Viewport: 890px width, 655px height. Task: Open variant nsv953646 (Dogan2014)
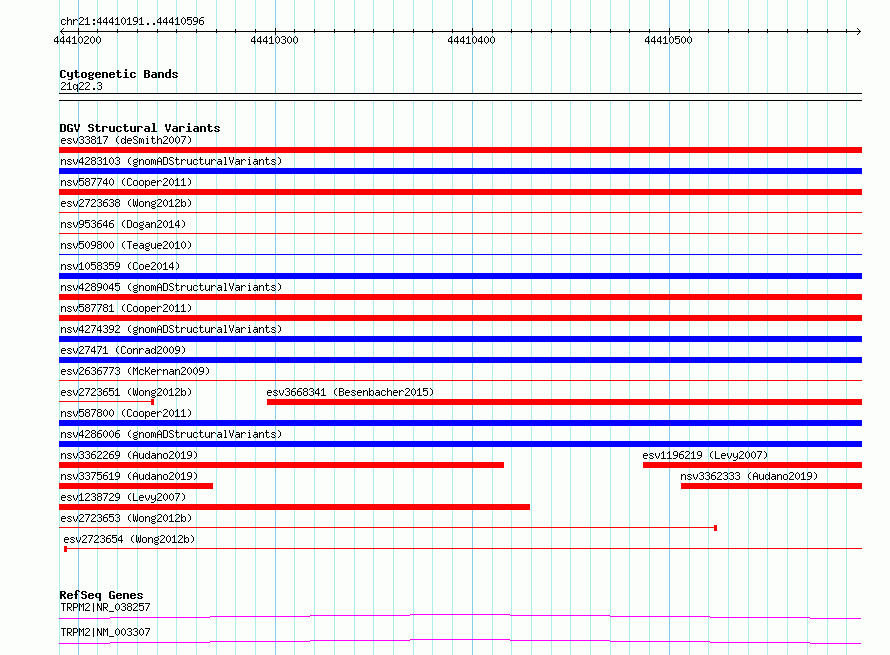pos(123,224)
